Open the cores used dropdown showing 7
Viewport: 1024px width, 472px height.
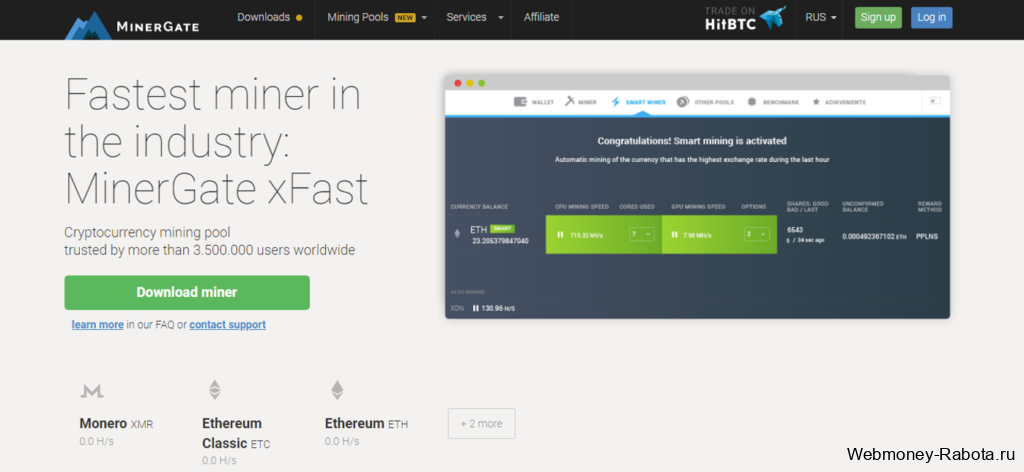[641, 234]
